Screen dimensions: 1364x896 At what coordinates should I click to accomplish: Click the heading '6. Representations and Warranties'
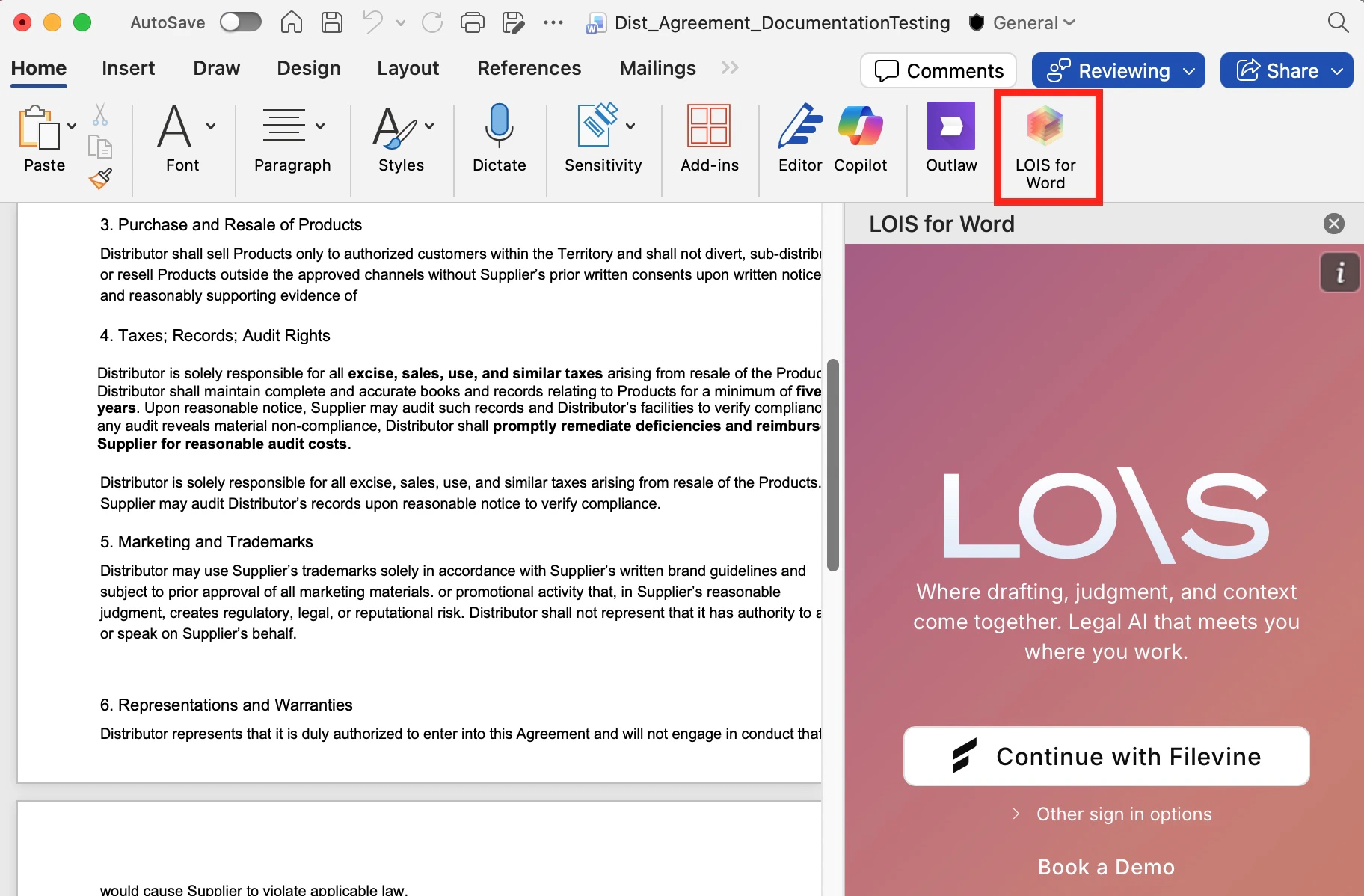coord(227,705)
